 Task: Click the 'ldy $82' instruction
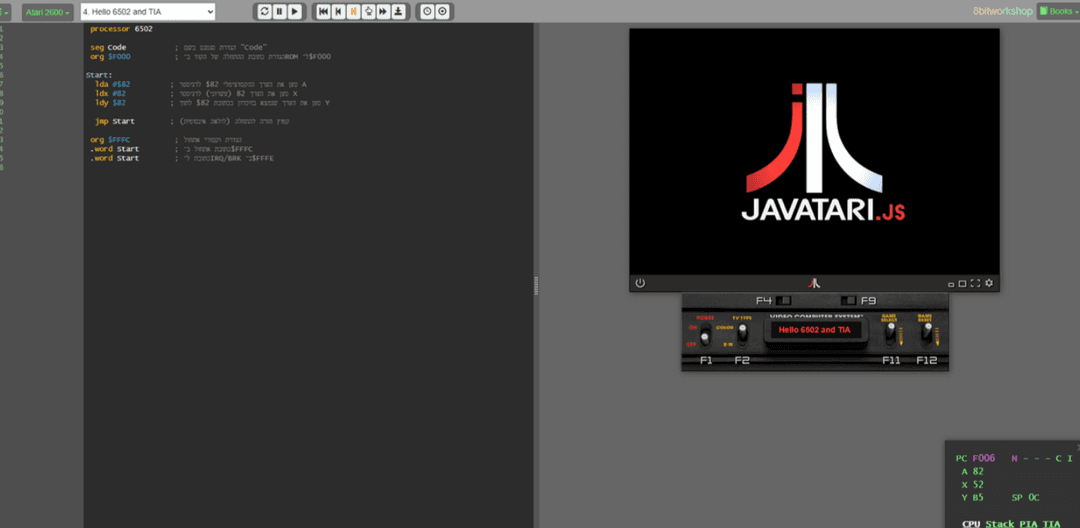point(111,103)
